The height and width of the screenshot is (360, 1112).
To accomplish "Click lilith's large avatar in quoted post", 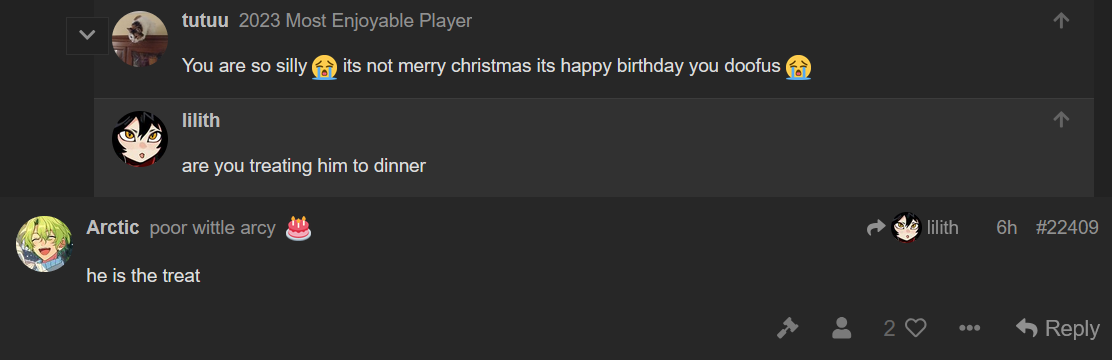I will 140,139.
